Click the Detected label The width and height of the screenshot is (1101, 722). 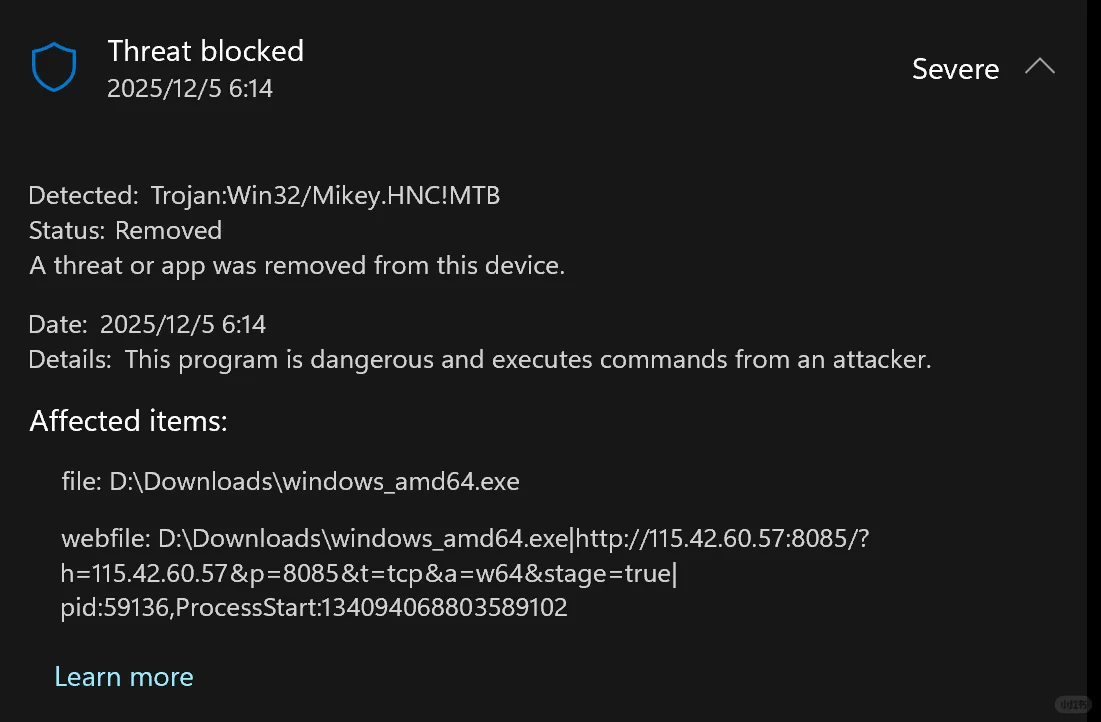click(84, 196)
